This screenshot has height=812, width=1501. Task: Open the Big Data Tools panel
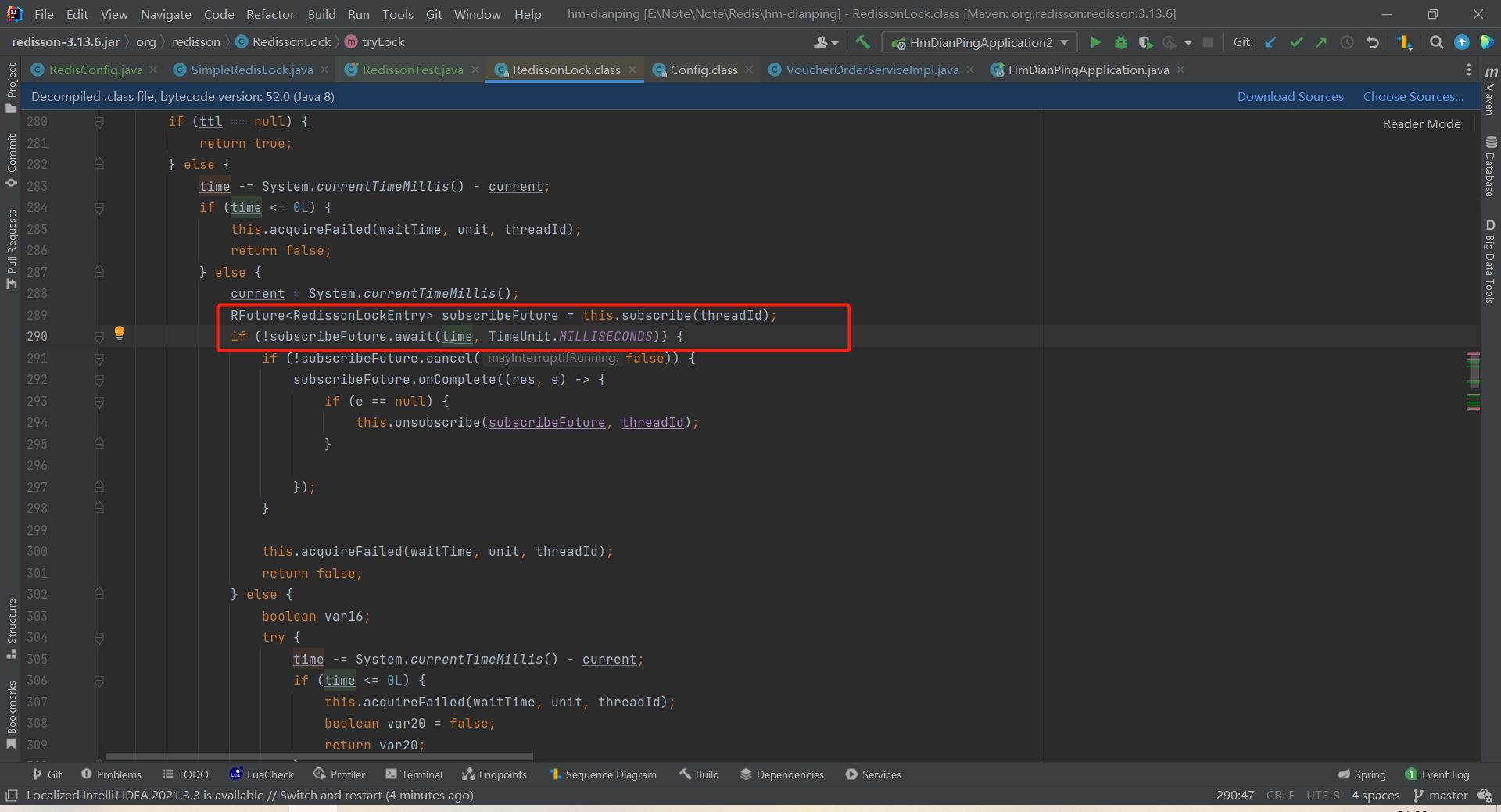[x=1491, y=261]
